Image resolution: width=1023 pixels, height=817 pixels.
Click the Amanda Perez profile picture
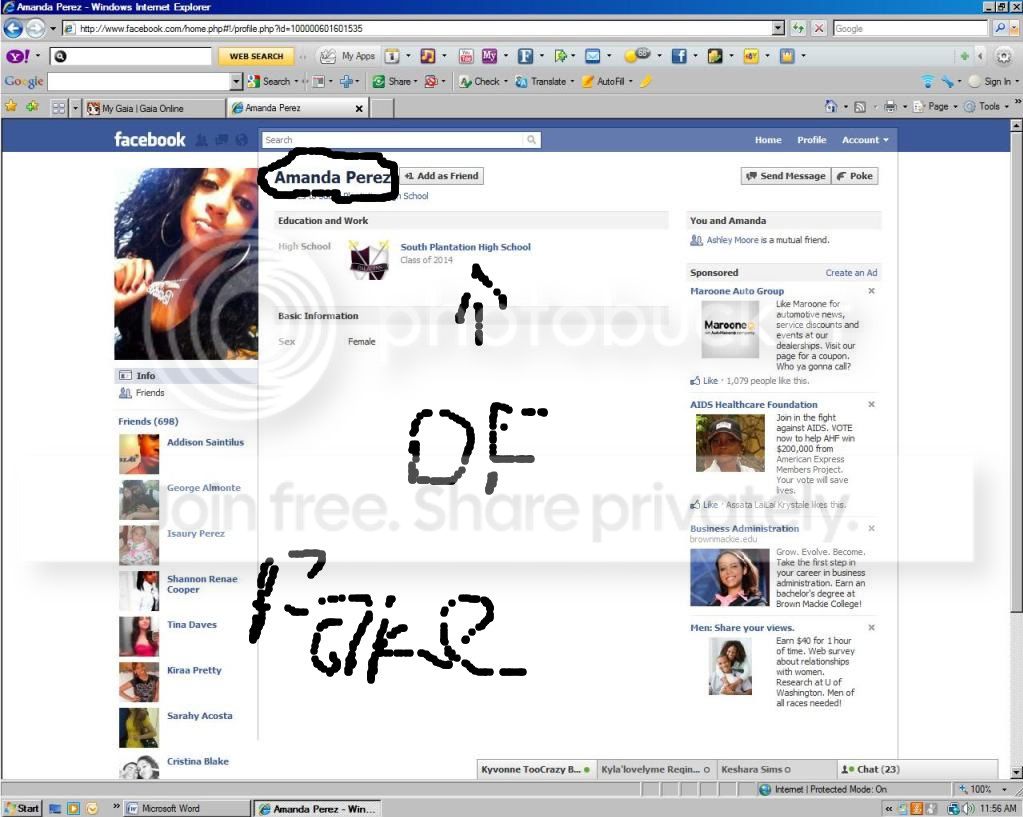(x=186, y=264)
